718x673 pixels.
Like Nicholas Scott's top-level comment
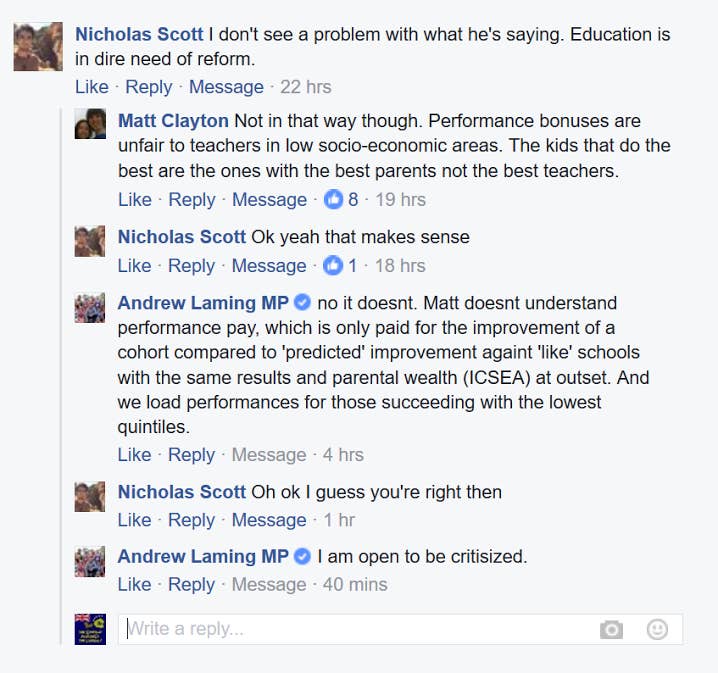(92, 87)
